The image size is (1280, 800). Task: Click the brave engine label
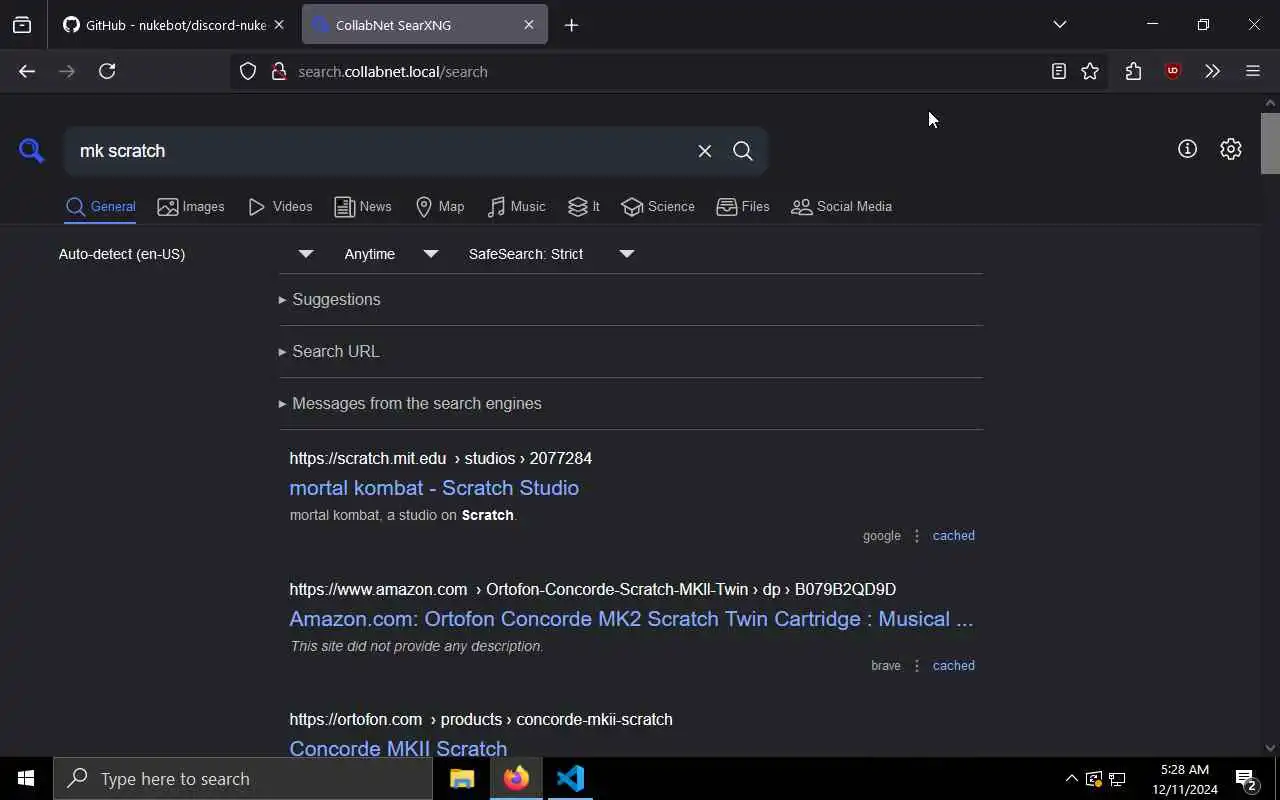[x=886, y=666]
